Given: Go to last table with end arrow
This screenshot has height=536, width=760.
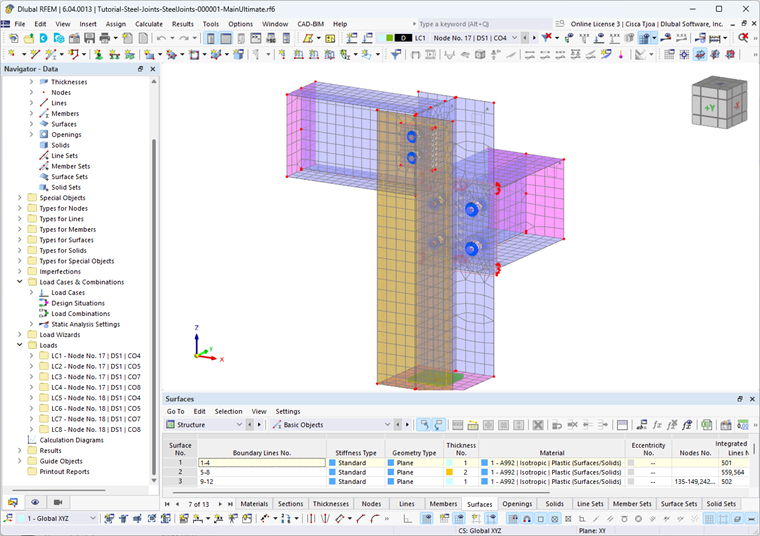Looking at the screenshot, I should point(230,504).
